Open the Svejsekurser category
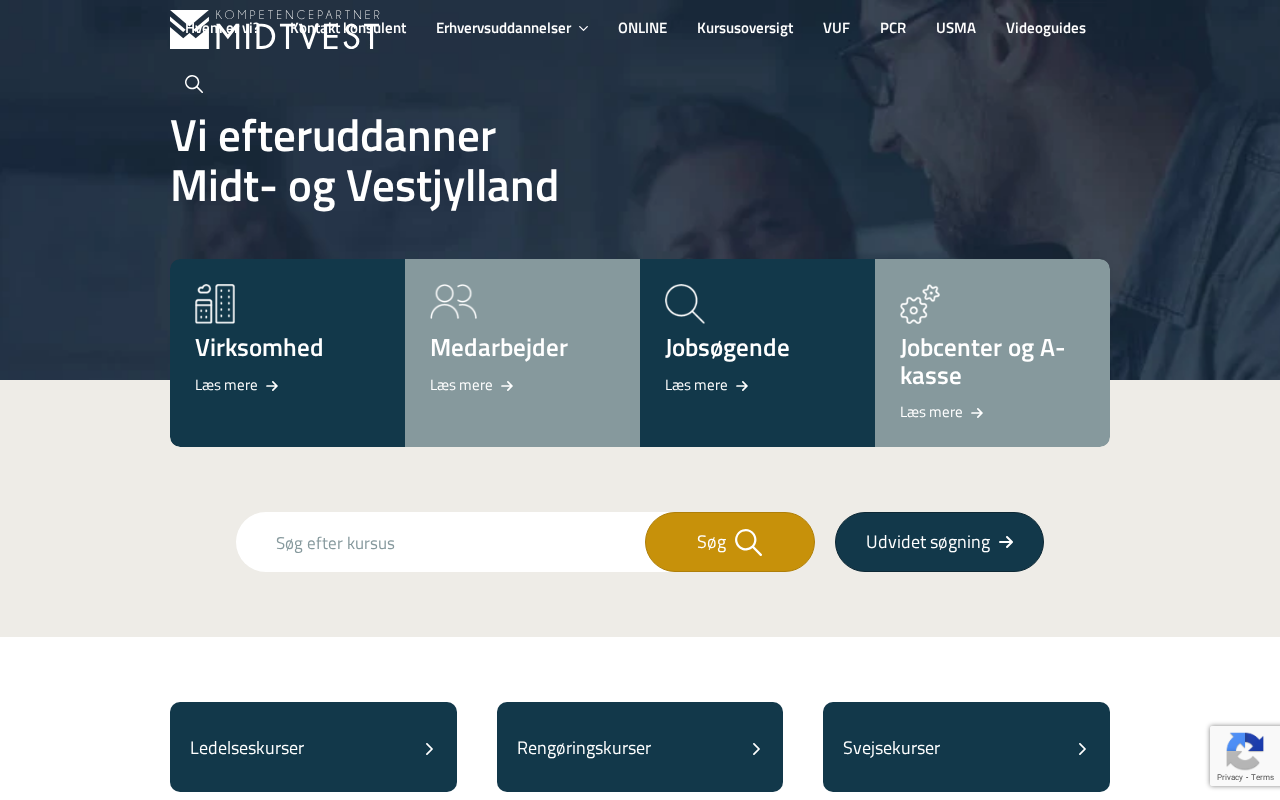The height and width of the screenshot is (800, 1280). tap(966, 747)
